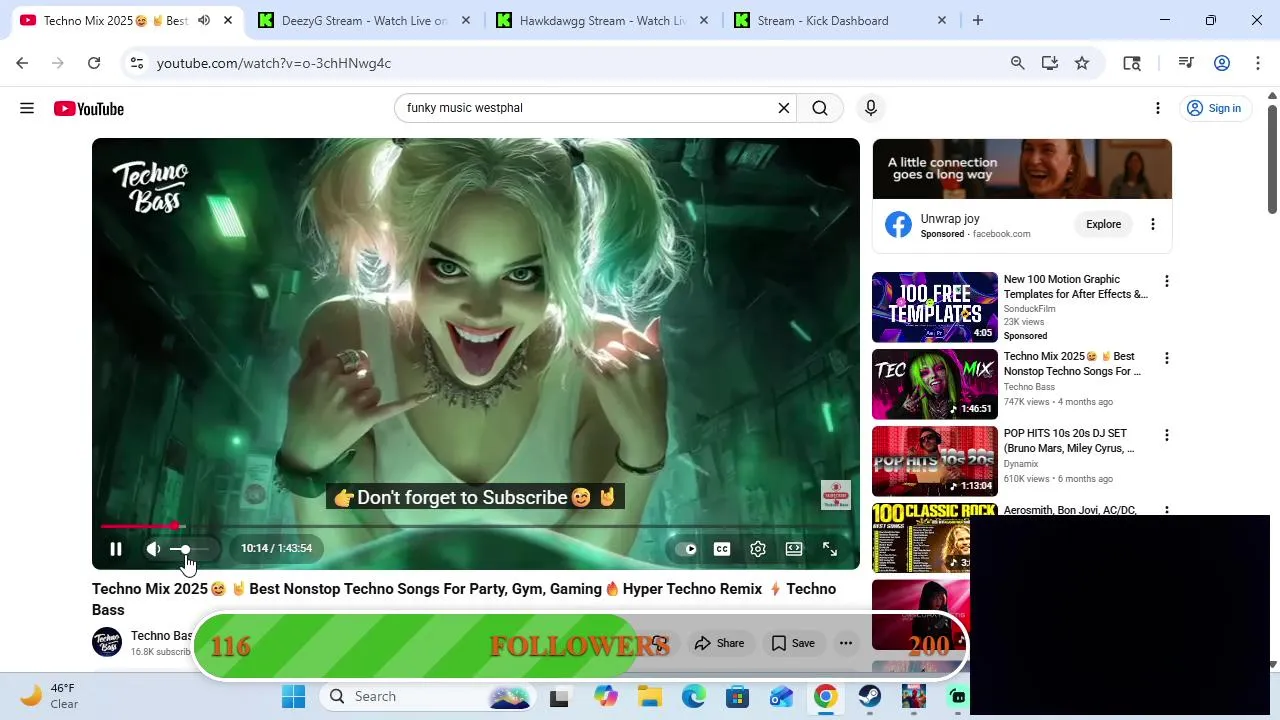Enter full screen mode

pyautogui.click(x=830, y=549)
